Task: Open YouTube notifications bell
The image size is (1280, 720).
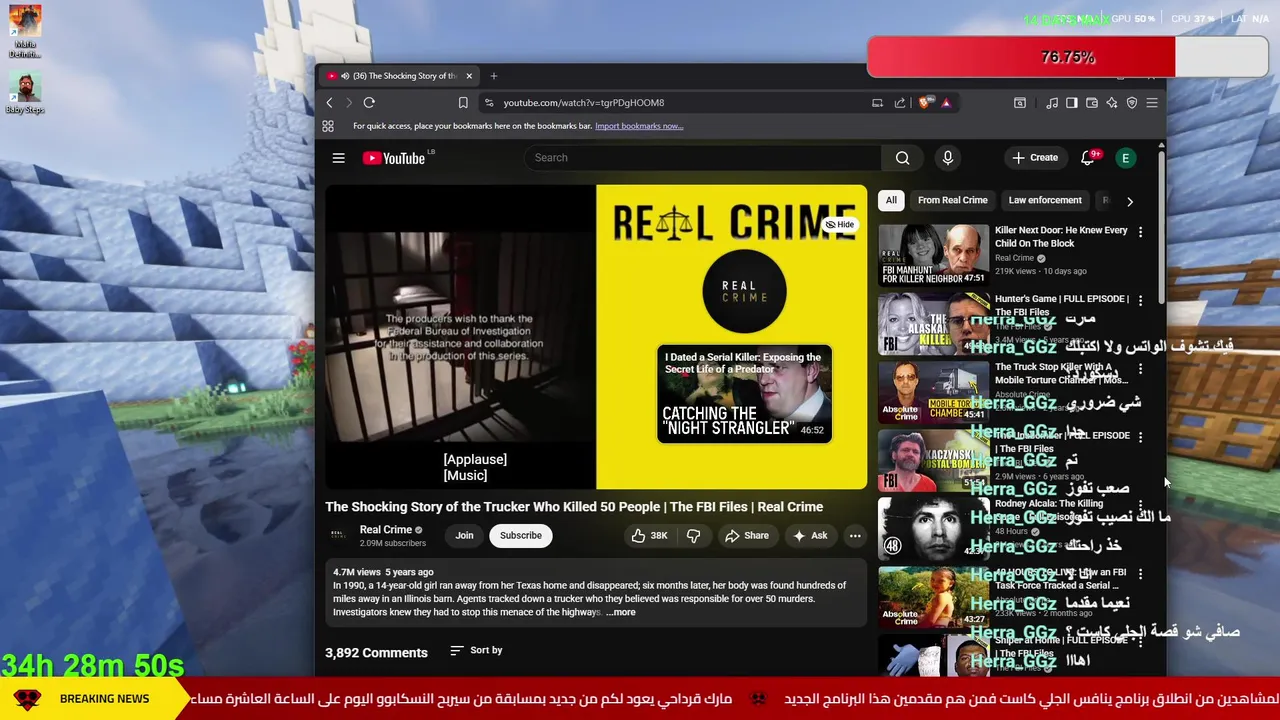Action: point(1088,158)
